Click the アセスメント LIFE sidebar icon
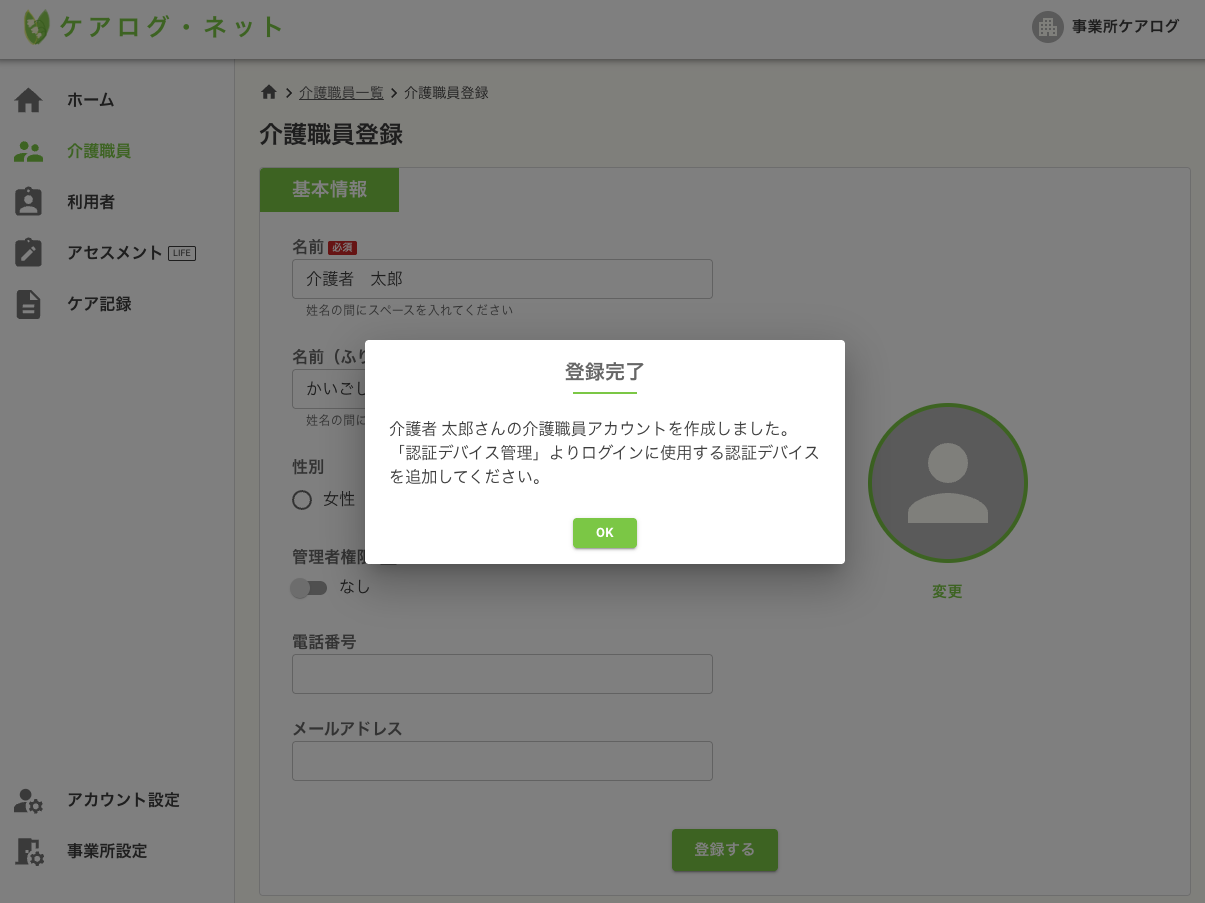This screenshot has width=1205, height=903. (28, 252)
